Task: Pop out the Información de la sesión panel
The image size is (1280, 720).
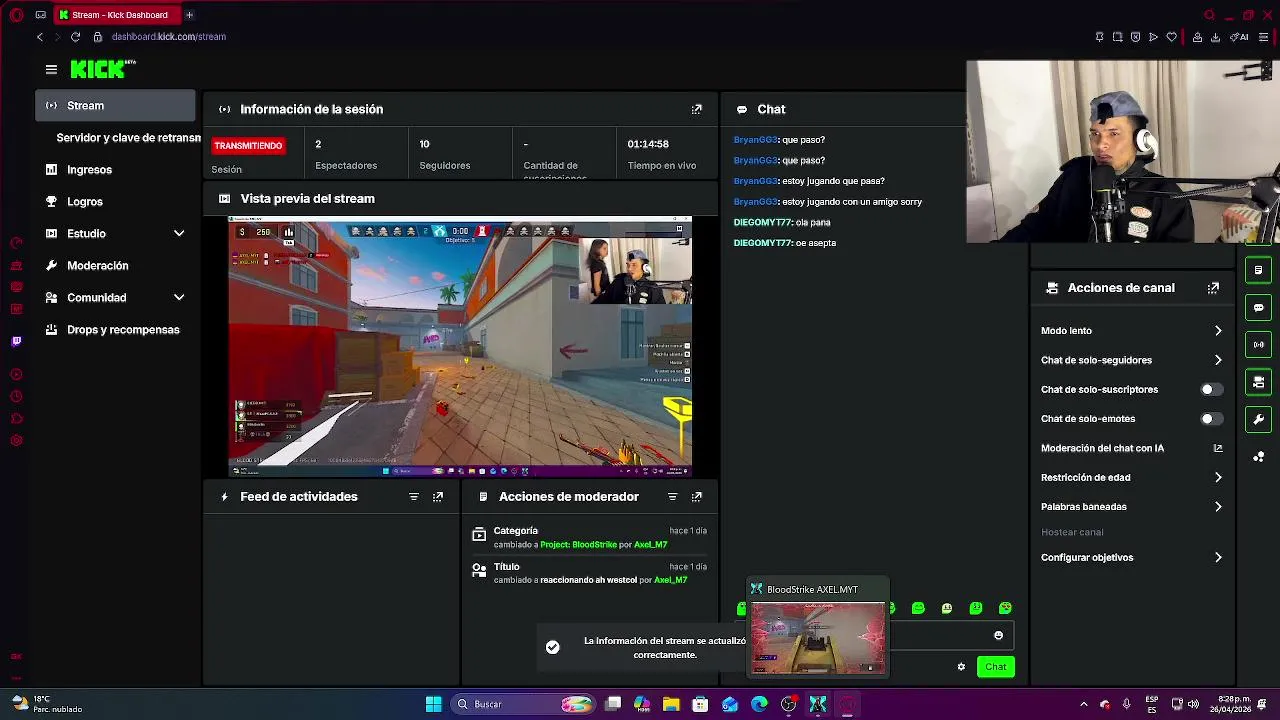Action: 697,109
